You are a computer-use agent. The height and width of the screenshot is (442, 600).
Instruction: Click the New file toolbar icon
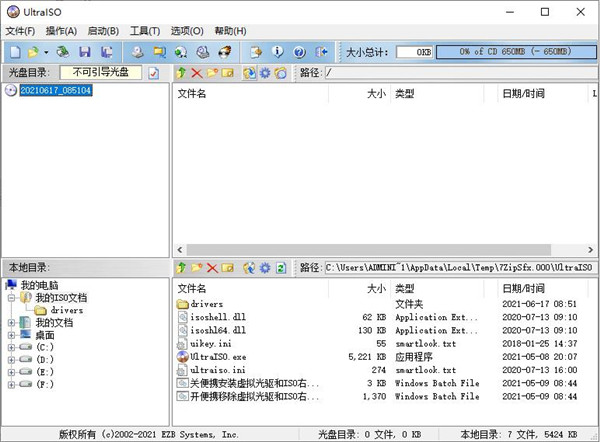[13, 51]
